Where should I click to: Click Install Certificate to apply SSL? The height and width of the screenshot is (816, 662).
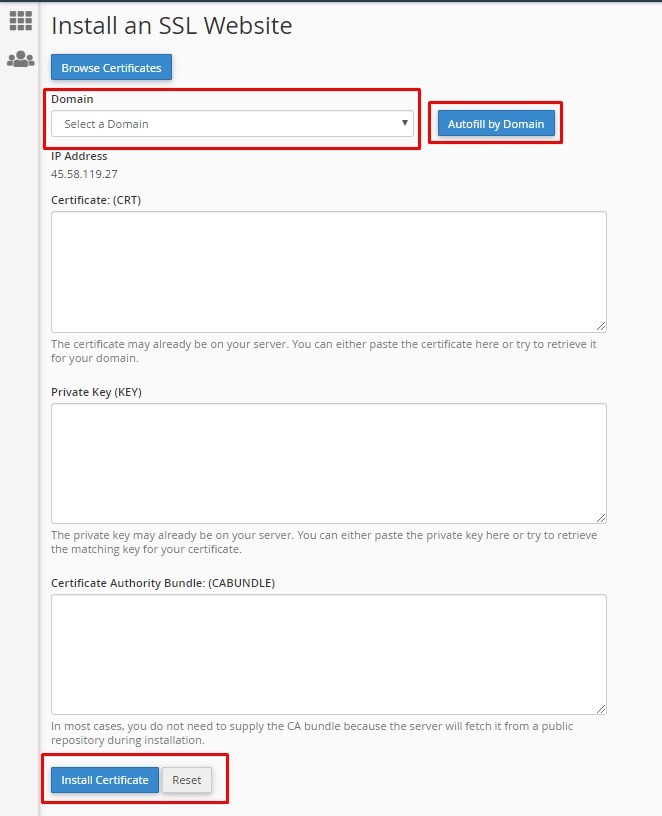pos(103,780)
